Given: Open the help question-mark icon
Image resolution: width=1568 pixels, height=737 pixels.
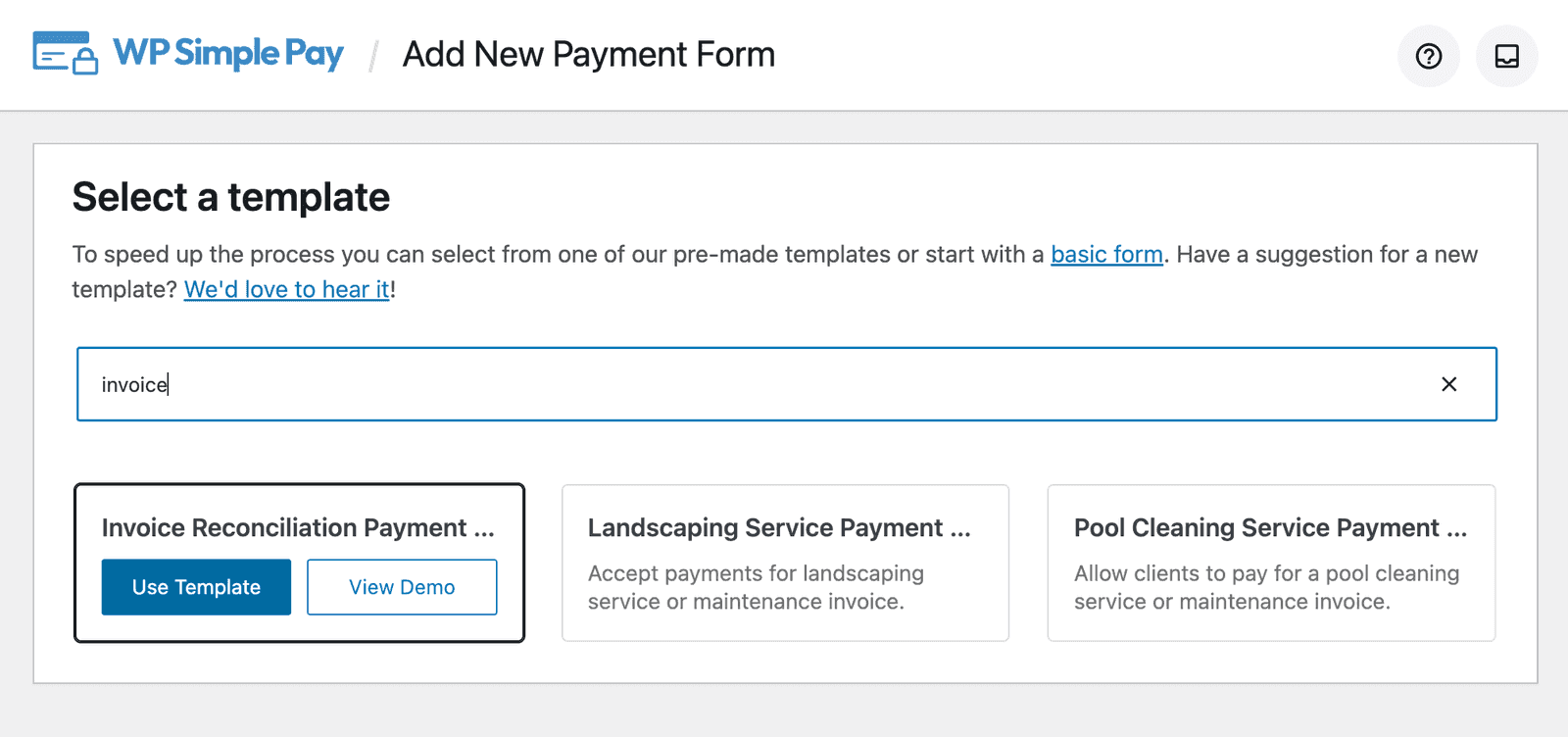Looking at the screenshot, I should [1428, 56].
